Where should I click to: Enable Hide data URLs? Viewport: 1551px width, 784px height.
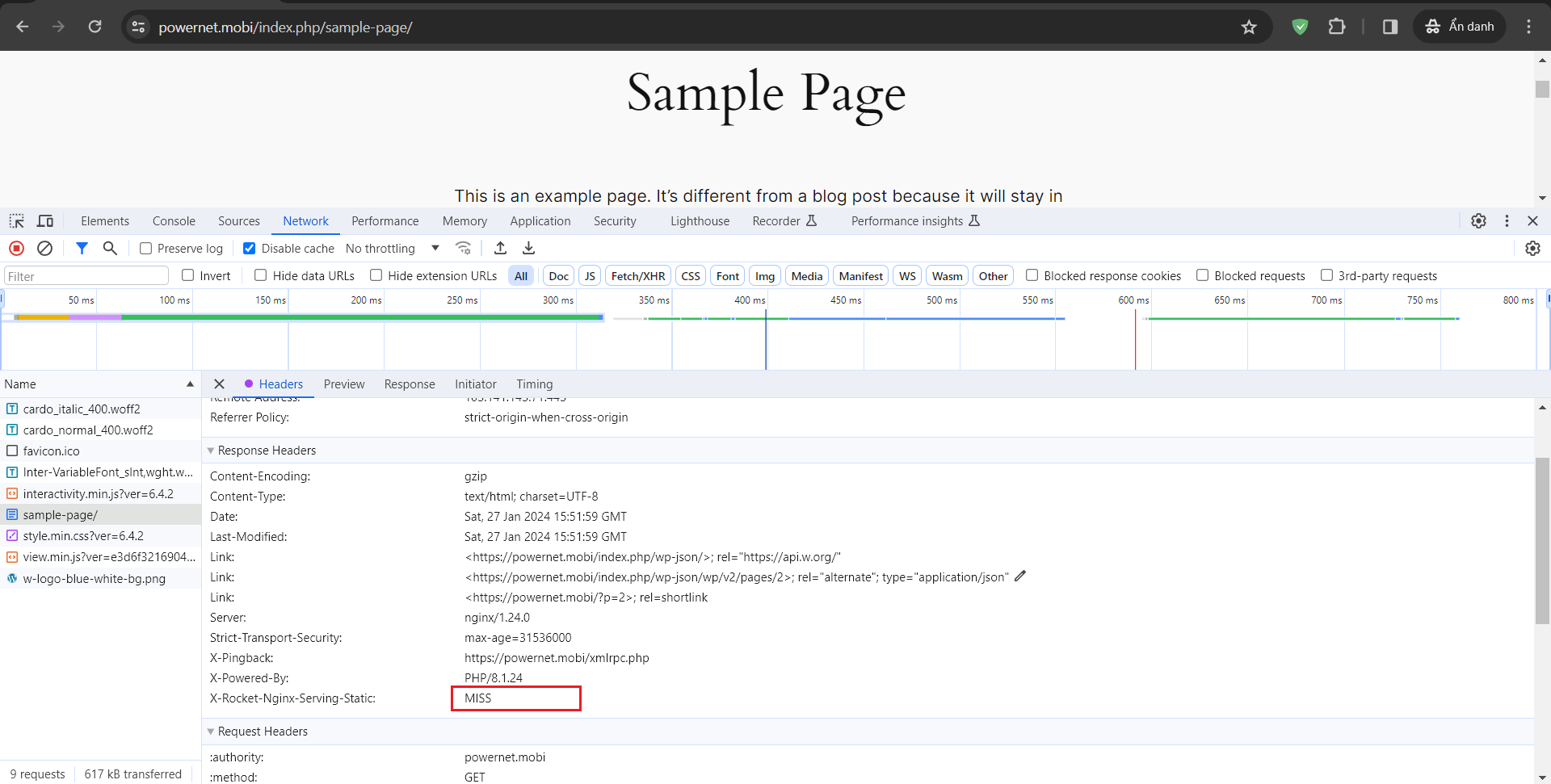261,275
